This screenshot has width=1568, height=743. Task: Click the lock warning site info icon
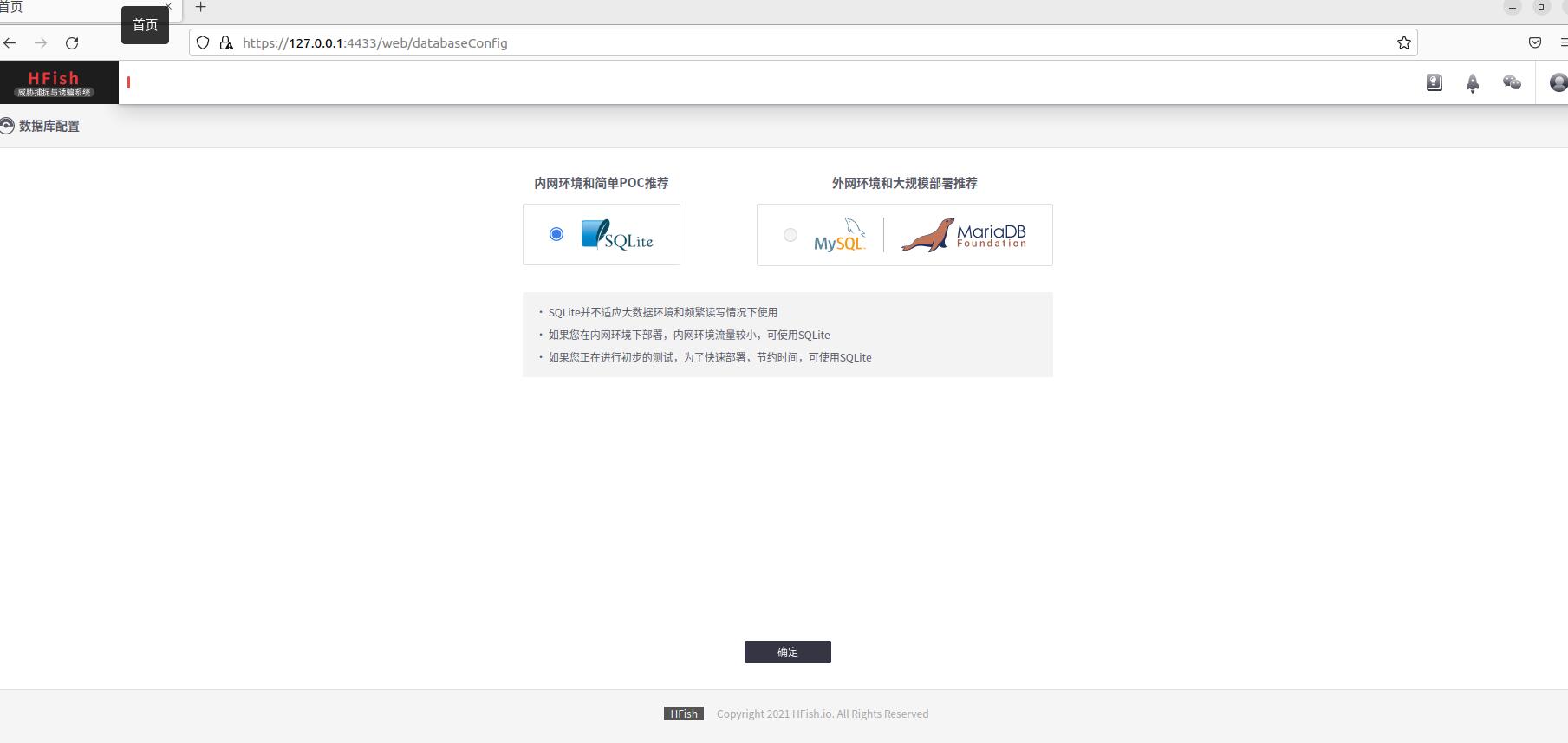click(x=226, y=42)
